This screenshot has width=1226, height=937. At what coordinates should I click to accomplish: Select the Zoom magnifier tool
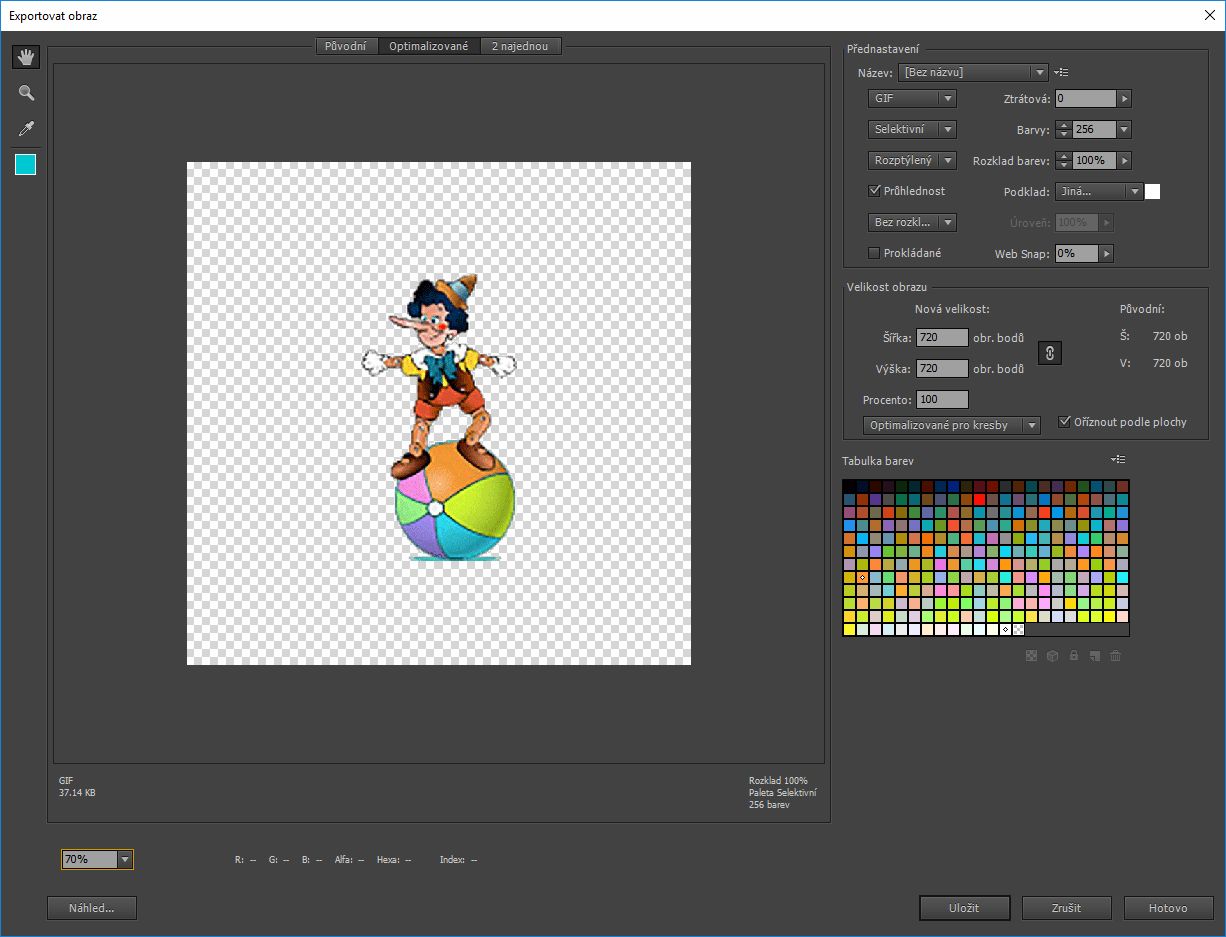tap(26, 93)
